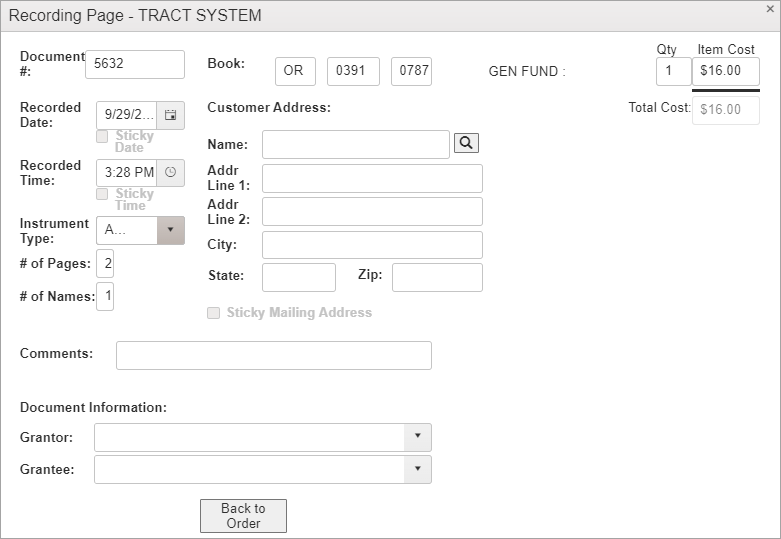Open the Grantor dropdown list
Viewport: 781px width, 539px height.
(x=418, y=438)
